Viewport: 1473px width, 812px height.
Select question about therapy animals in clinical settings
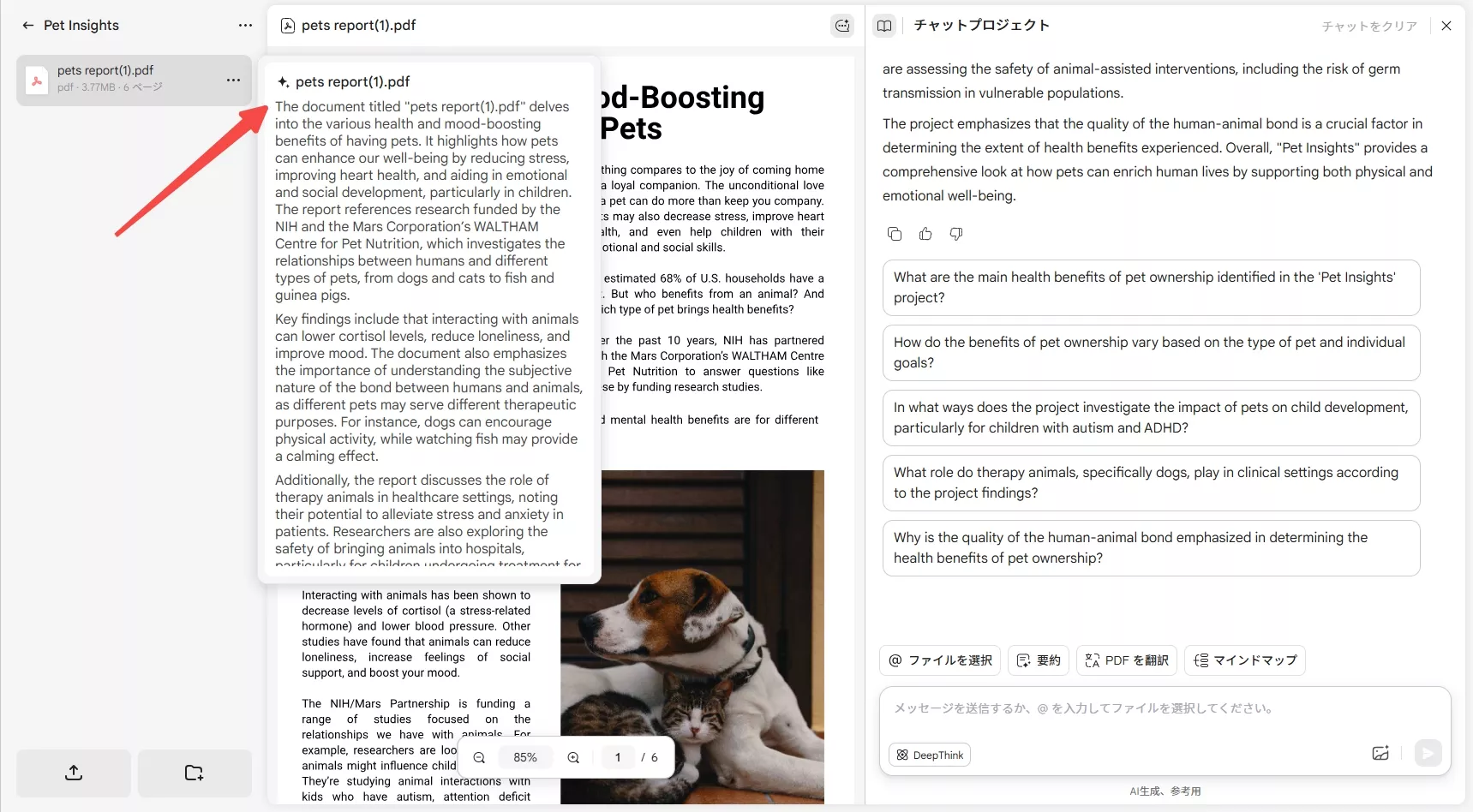[x=1151, y=483]
